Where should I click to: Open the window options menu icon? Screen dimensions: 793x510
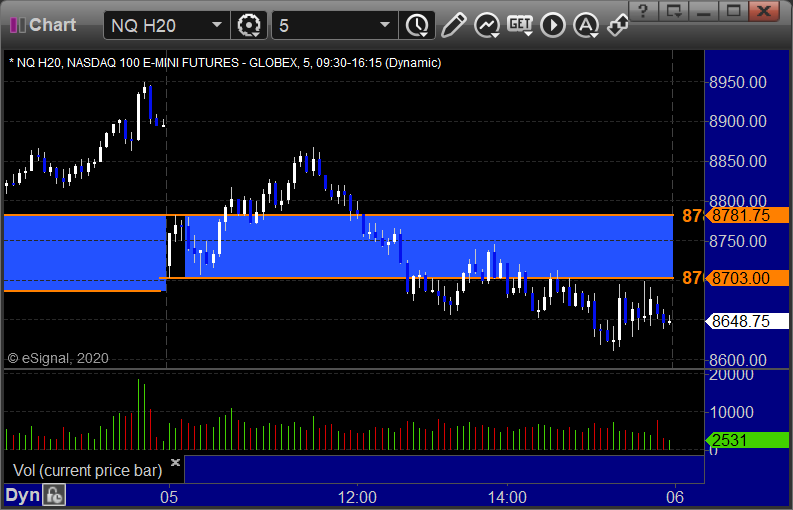(674, 10)
